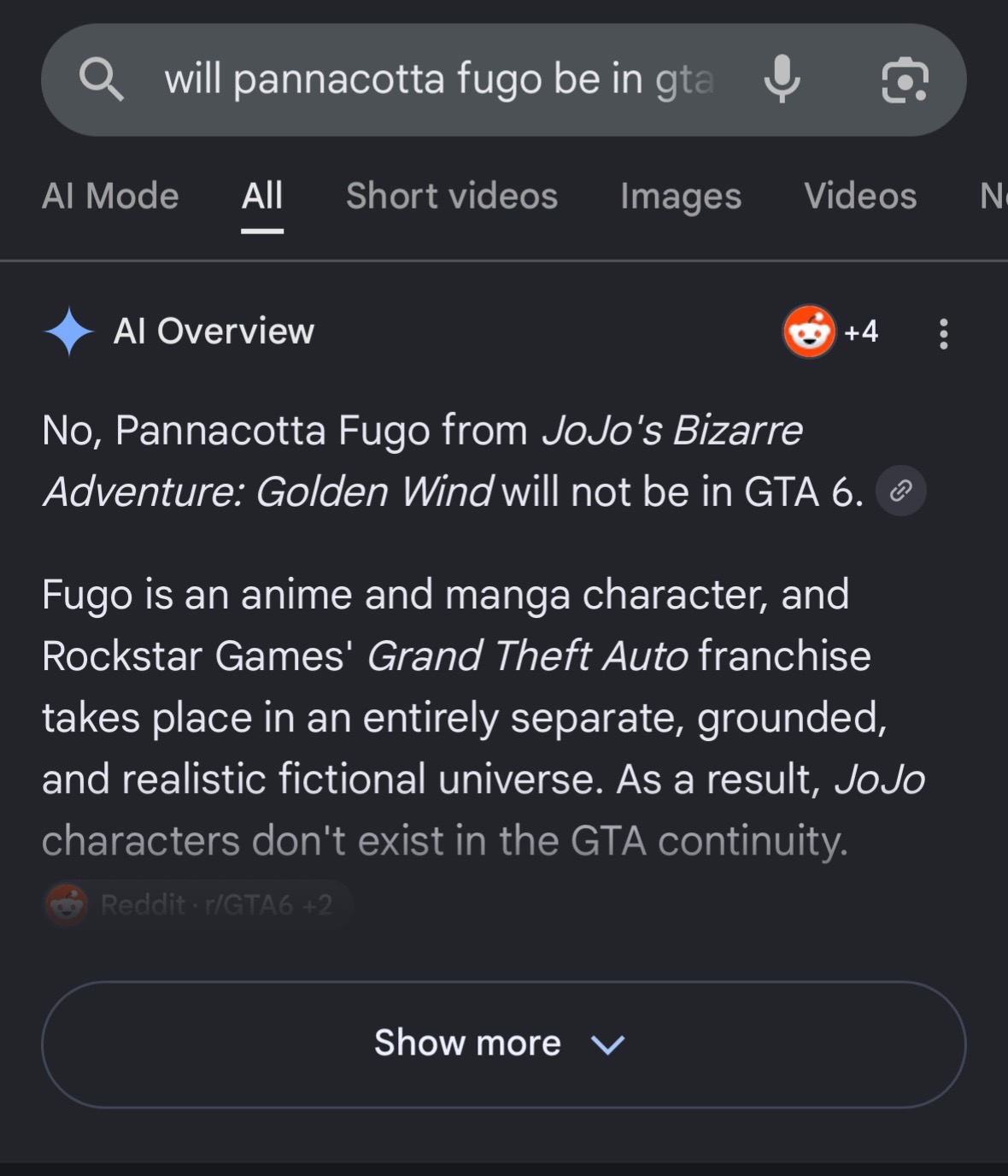Viewport: 1008px width, 1176px height.
Task: Open the Reddit source avatar icon
Action: [809, 332]
